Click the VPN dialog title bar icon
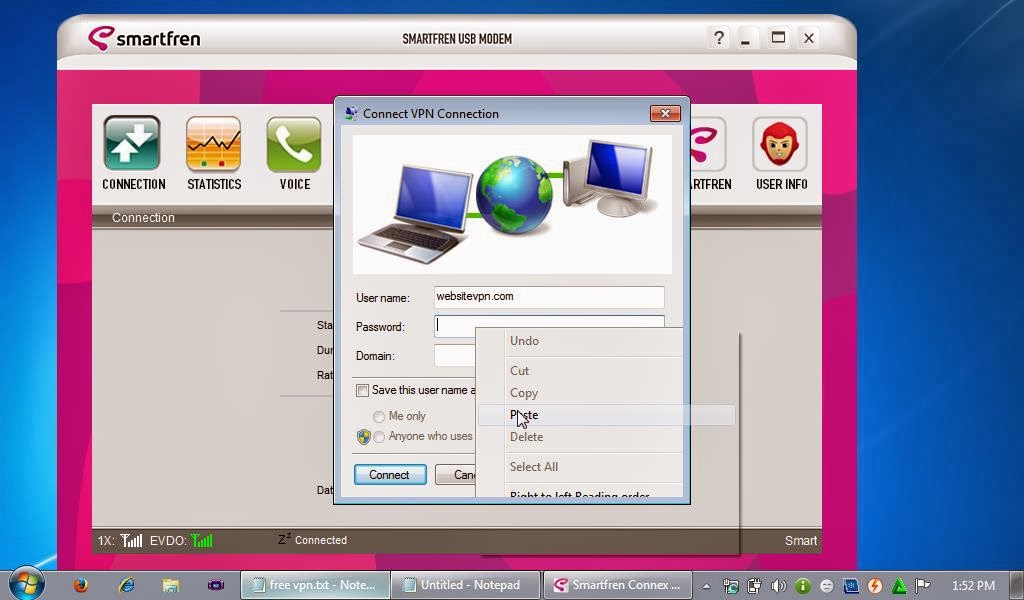Viewport: 1024px width, 600px height. click(351, 113)
